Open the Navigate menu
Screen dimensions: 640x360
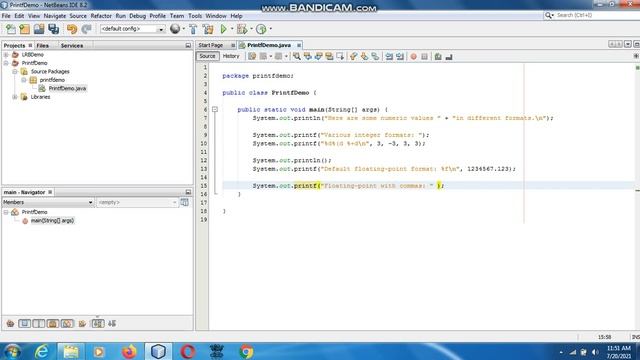(x=55, y=16)
